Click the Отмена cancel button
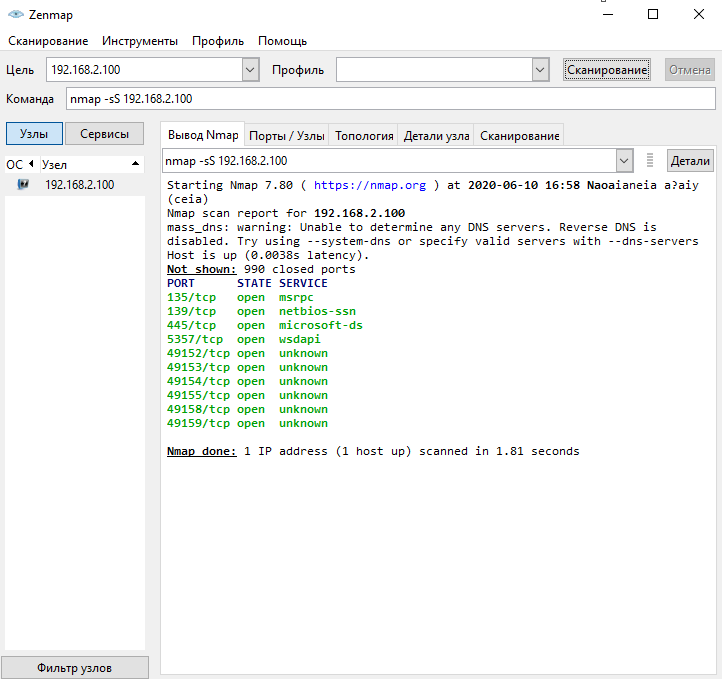The height and width of the screenshot is (679, 722). tap(690, 70)
